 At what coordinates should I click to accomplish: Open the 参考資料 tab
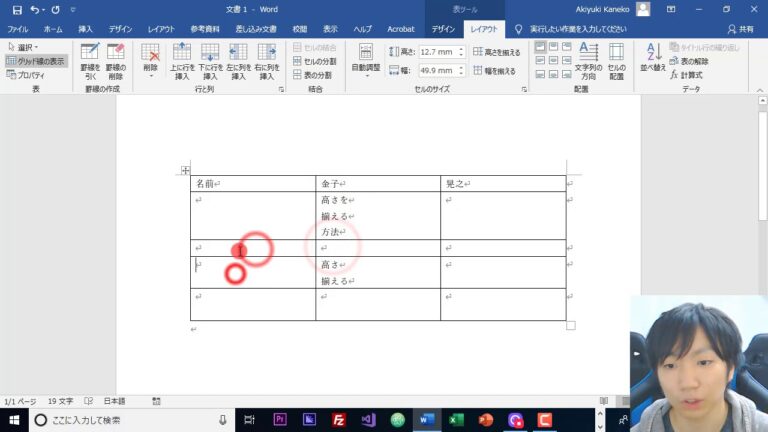pyautogui.click(x=205, y=29)
